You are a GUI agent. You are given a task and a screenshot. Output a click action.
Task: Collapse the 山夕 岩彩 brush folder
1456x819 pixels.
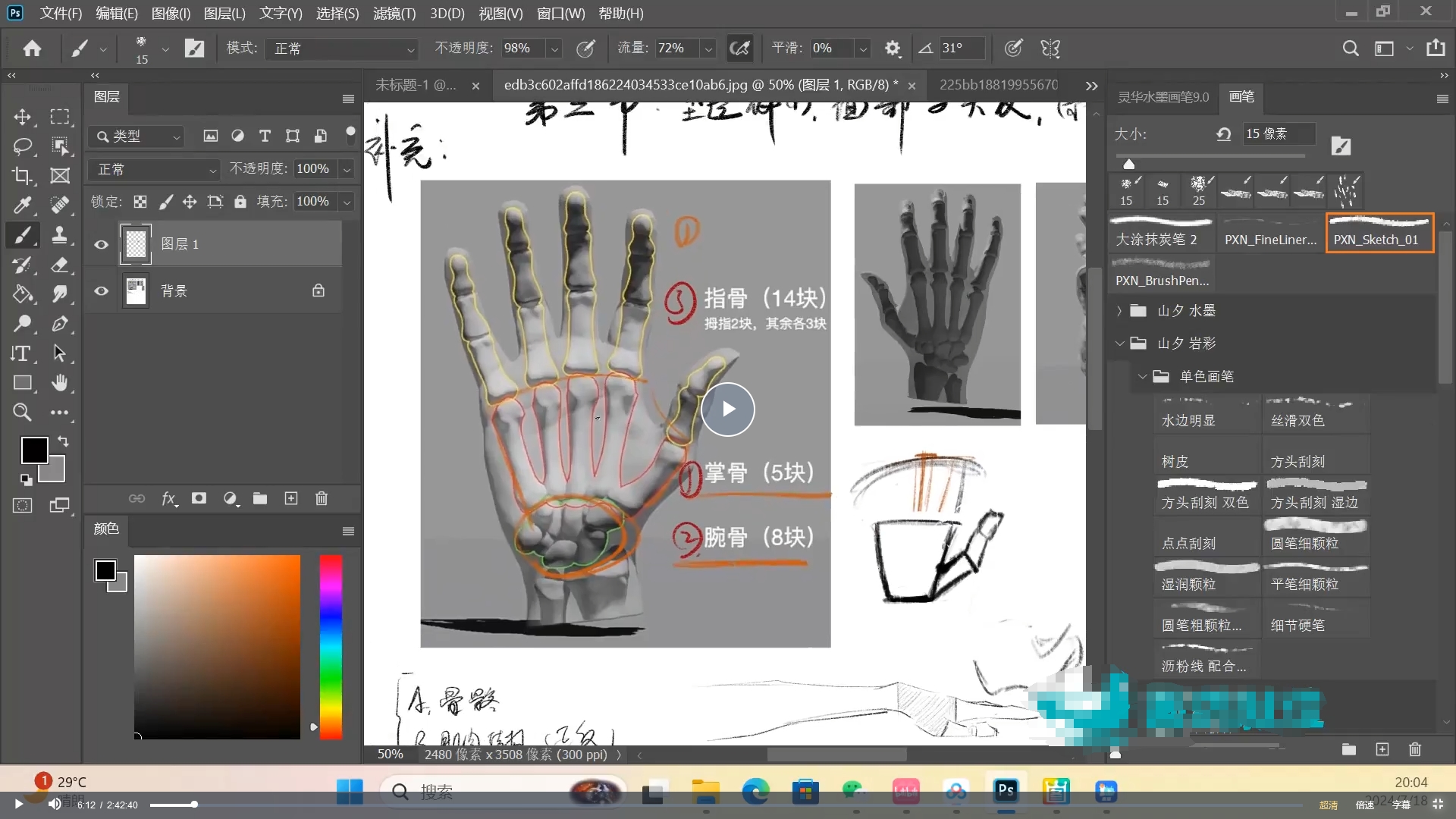point(1119,344)
